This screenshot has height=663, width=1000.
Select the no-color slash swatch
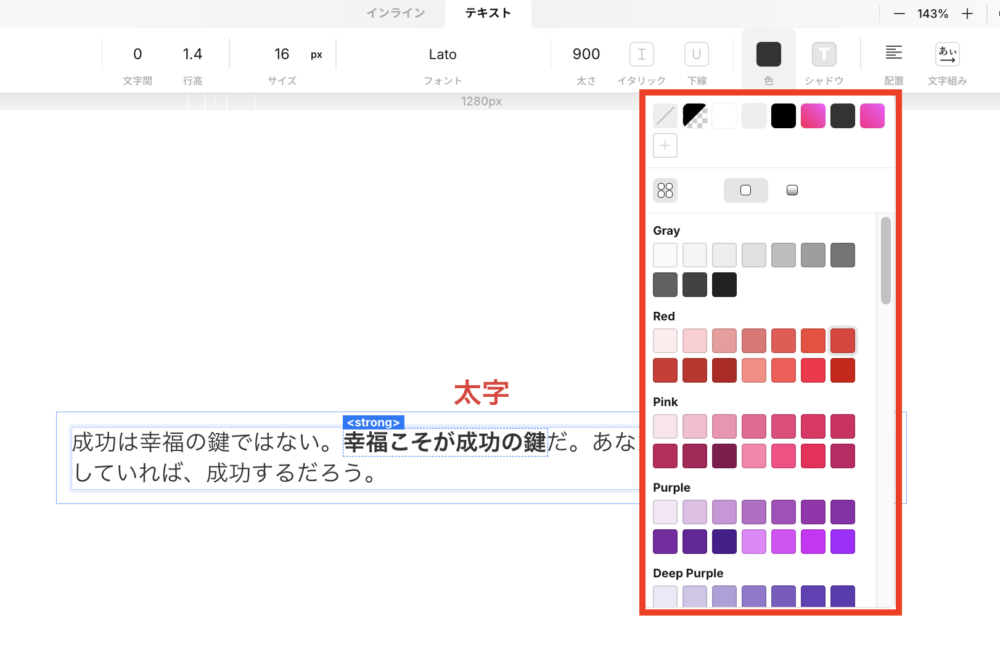click(665, 116)
